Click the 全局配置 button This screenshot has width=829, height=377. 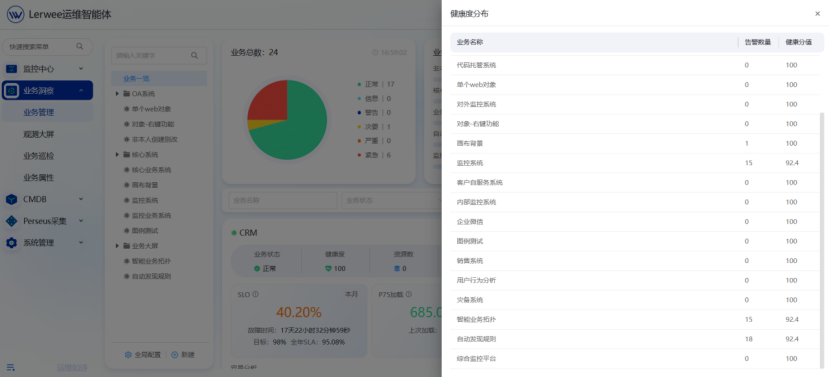tap(143, 355)
